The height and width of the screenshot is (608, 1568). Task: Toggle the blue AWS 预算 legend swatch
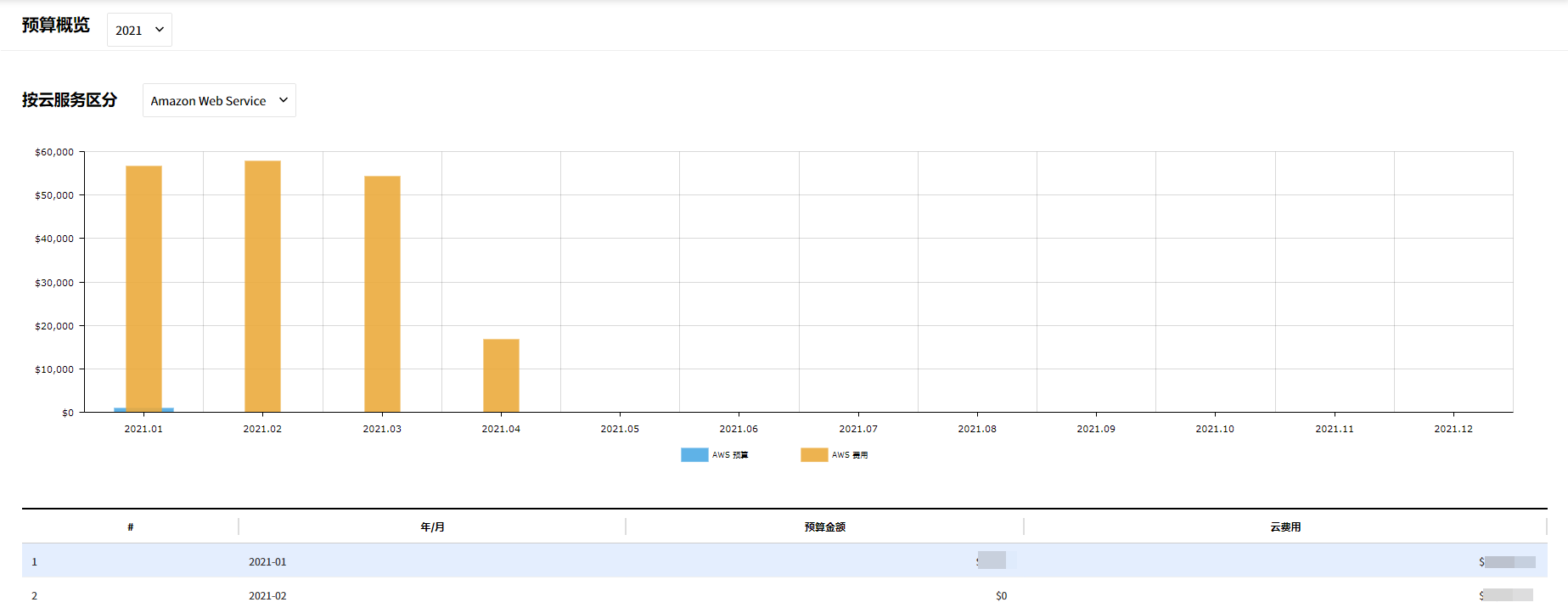pyautogui.click(x=694, y=455)
